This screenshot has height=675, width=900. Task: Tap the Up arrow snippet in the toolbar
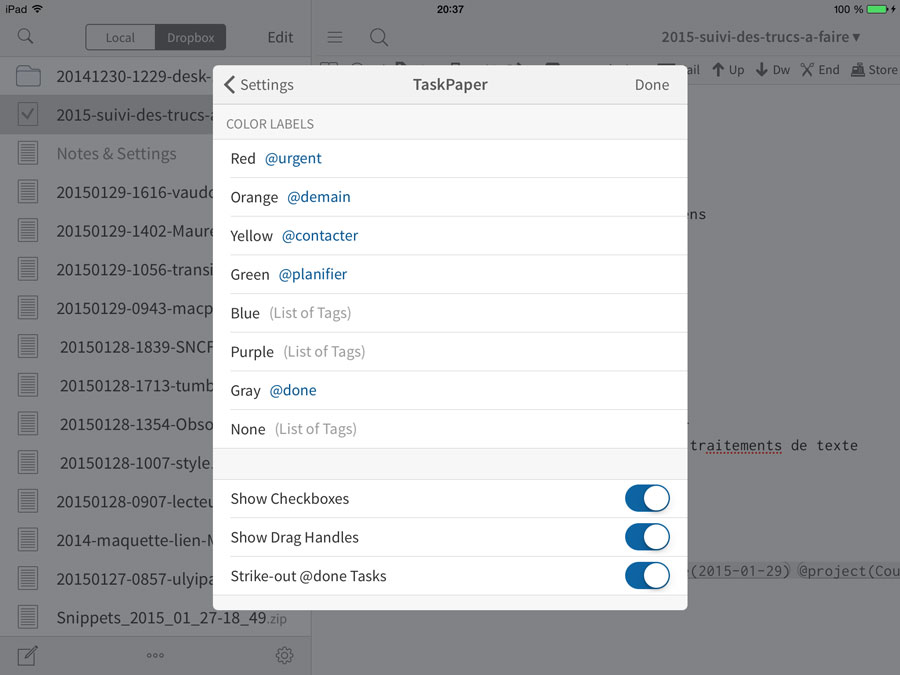click(728, 70)
